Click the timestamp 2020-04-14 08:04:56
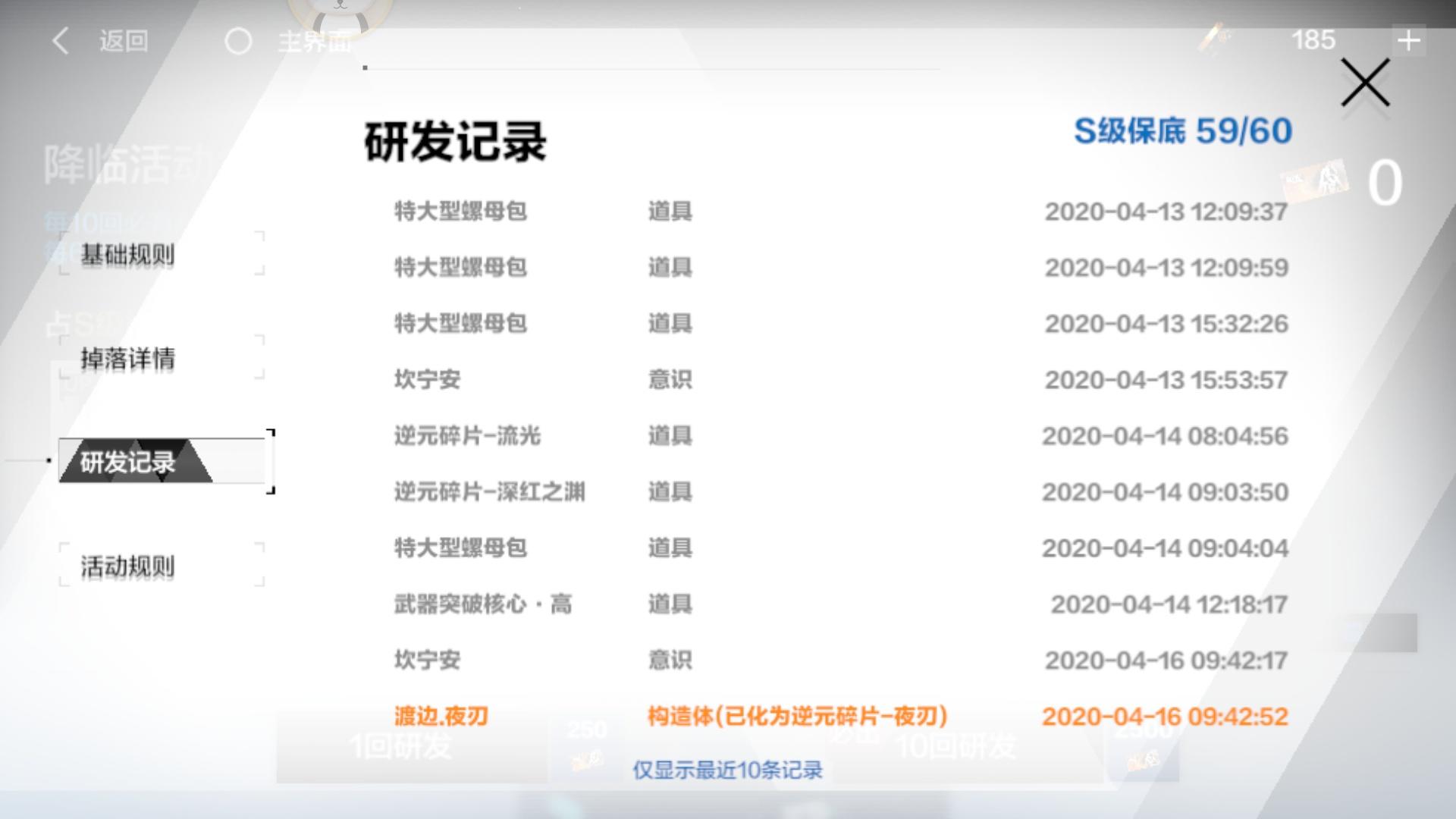The image size is (1456, 819). click(x=1165, y=436)
